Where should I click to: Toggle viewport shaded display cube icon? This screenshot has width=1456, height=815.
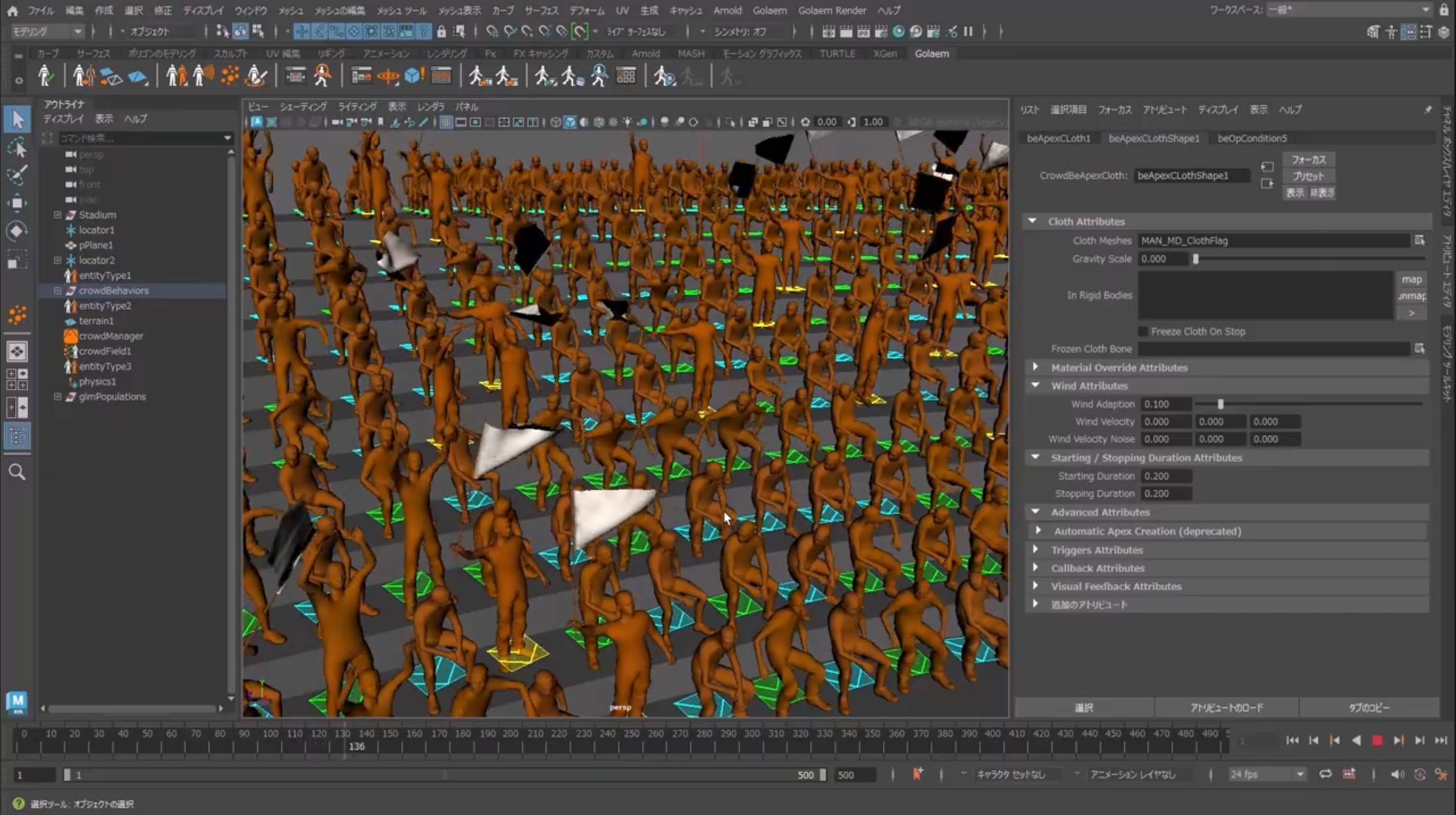[x=570, y=122]
